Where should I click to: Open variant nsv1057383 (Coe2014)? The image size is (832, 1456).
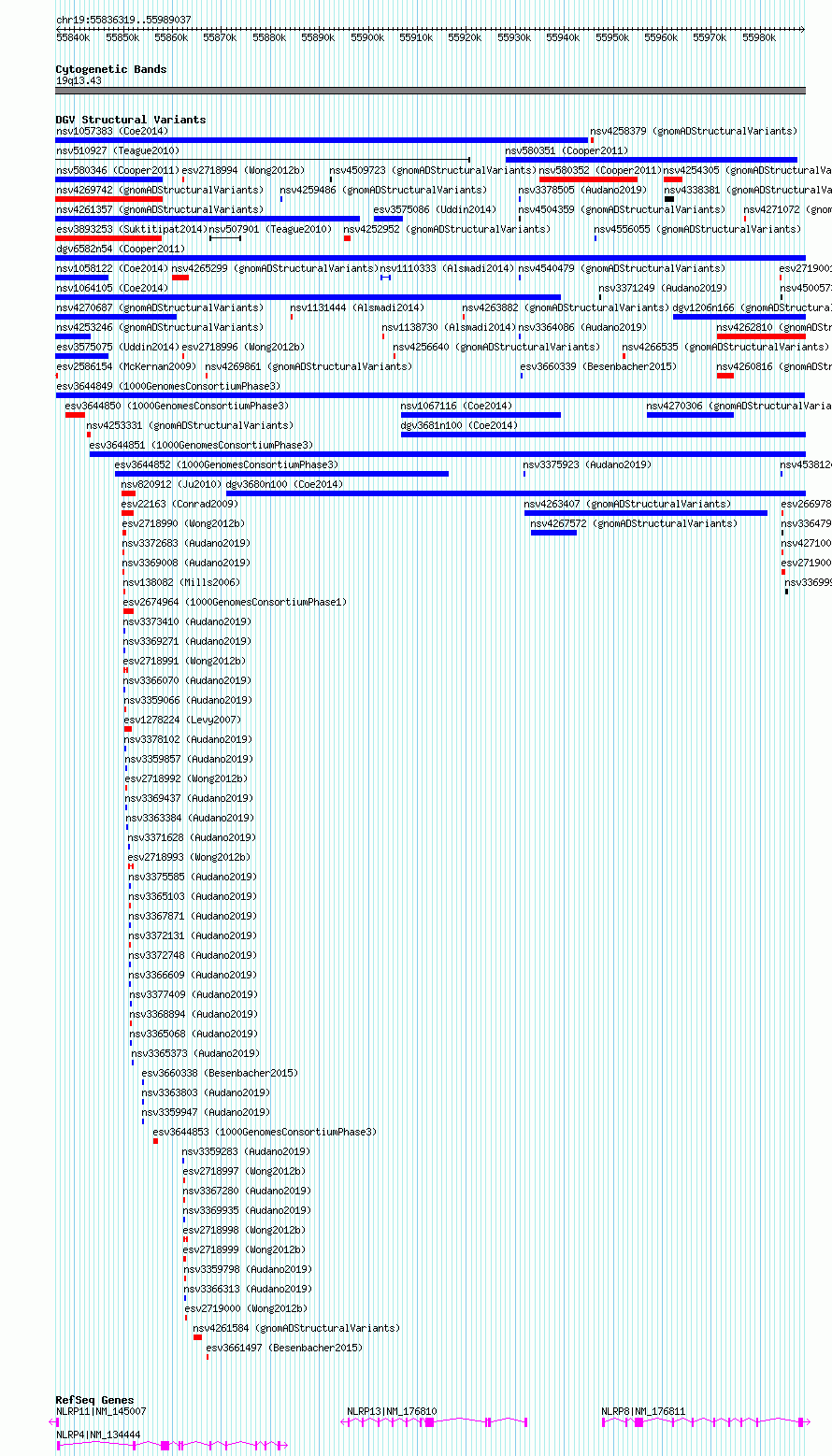(112, 131)
